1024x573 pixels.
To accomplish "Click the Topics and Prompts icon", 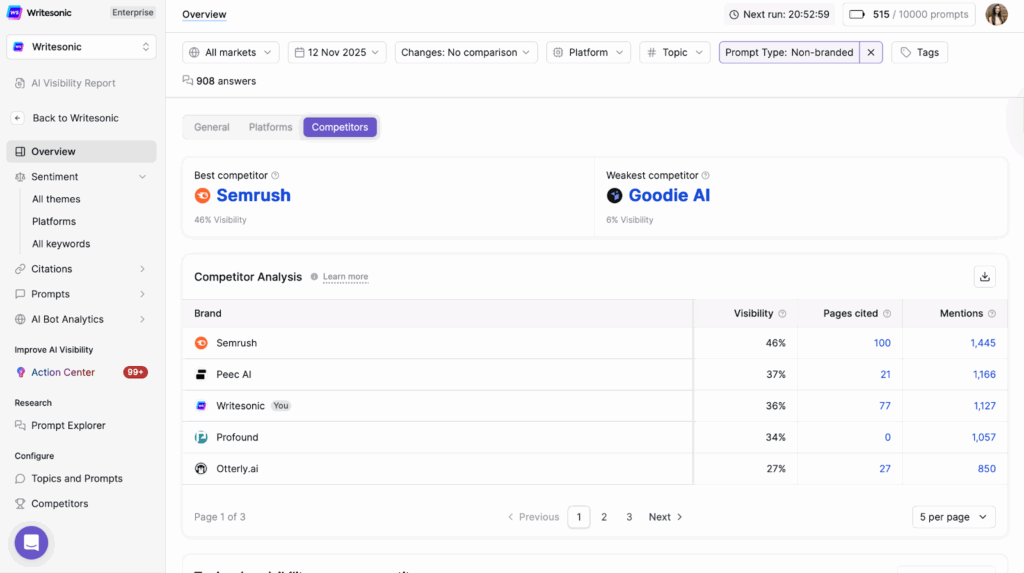I will [x=20, y=479].
